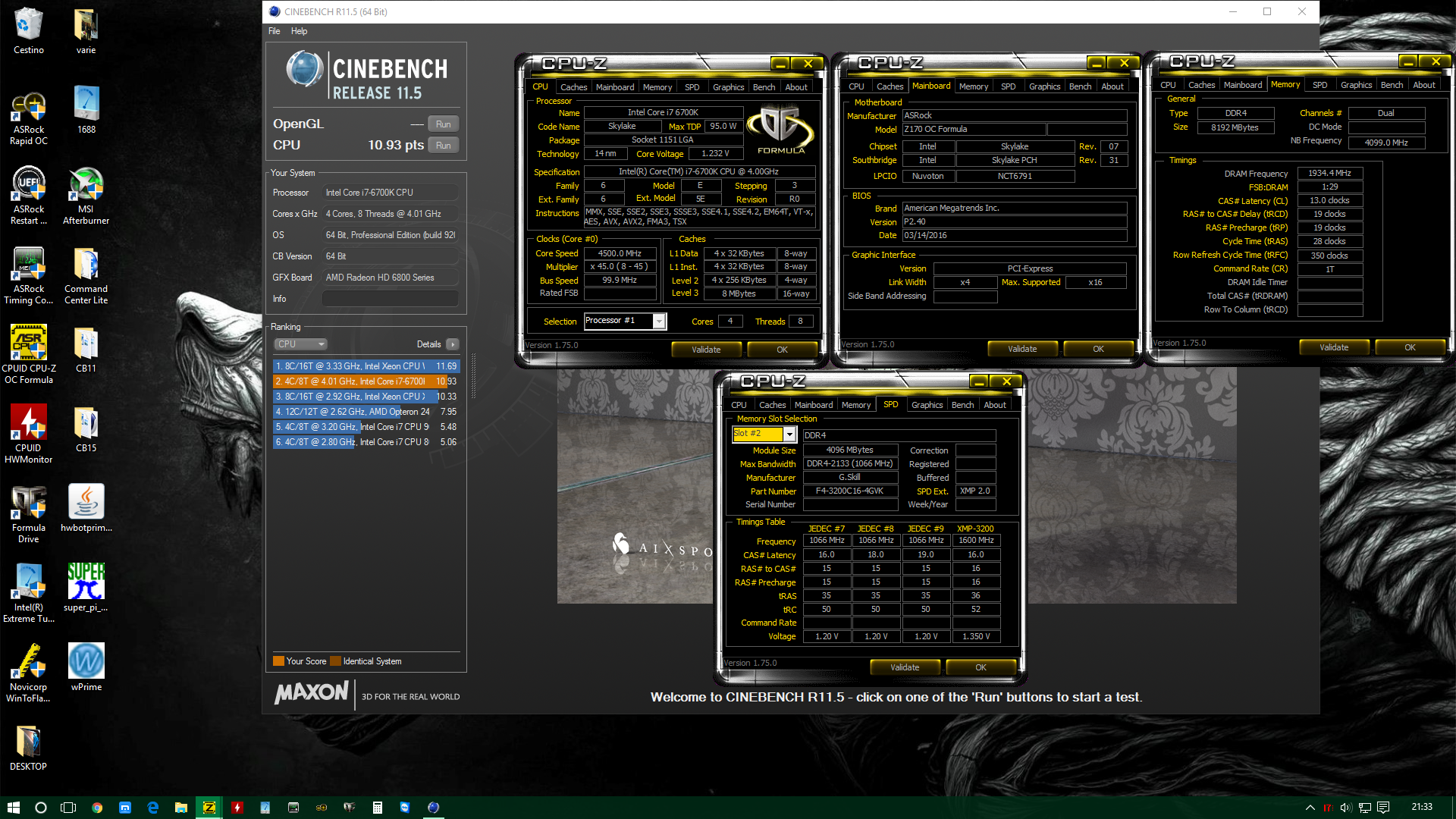Open the CPU ranking type dropdown

pyautogui.click(x=300, y=344)
